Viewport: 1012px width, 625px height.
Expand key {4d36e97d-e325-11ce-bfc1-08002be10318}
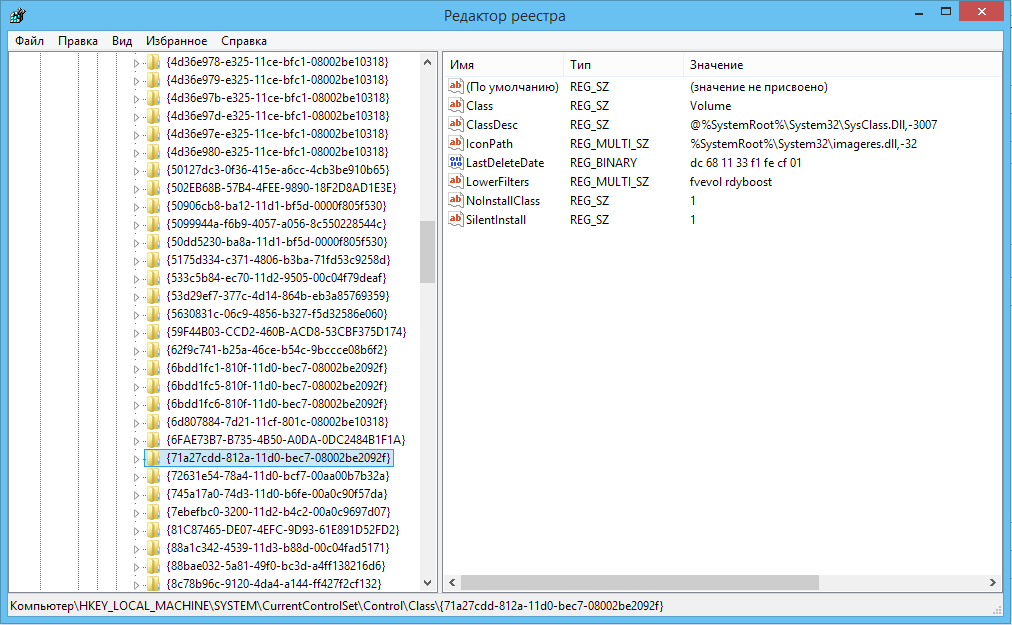click(136, 117)
